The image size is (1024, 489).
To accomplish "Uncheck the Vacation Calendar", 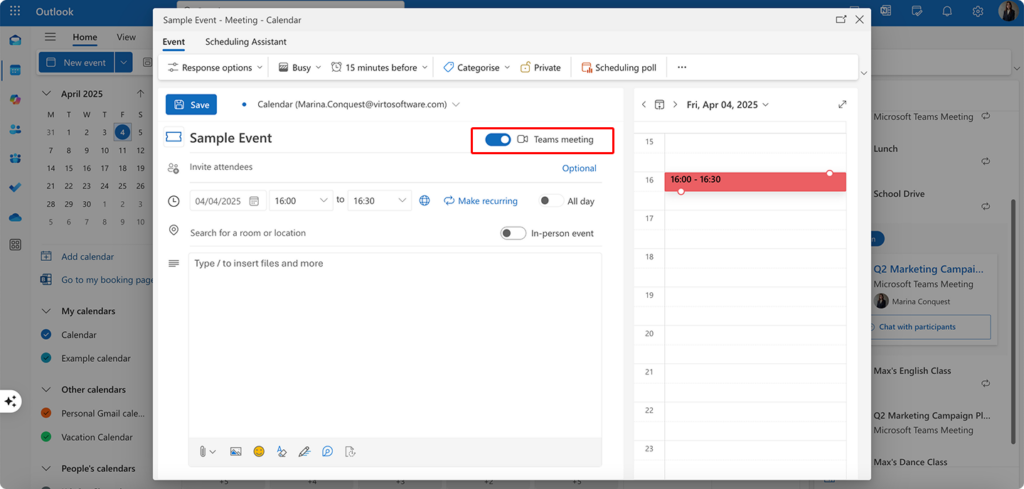I will [46, 437].
